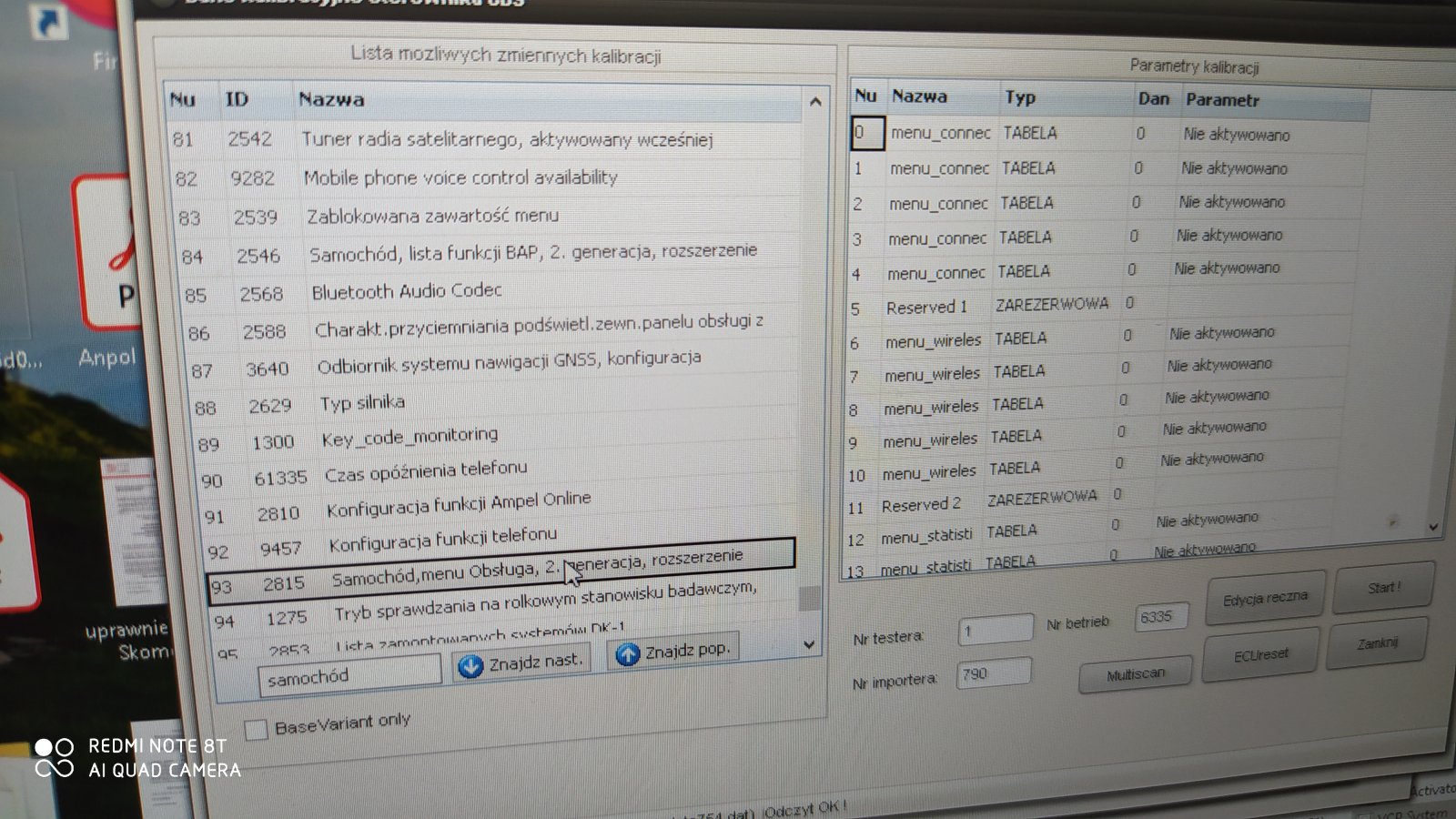Click the Multiscan button

[1136, 674]
